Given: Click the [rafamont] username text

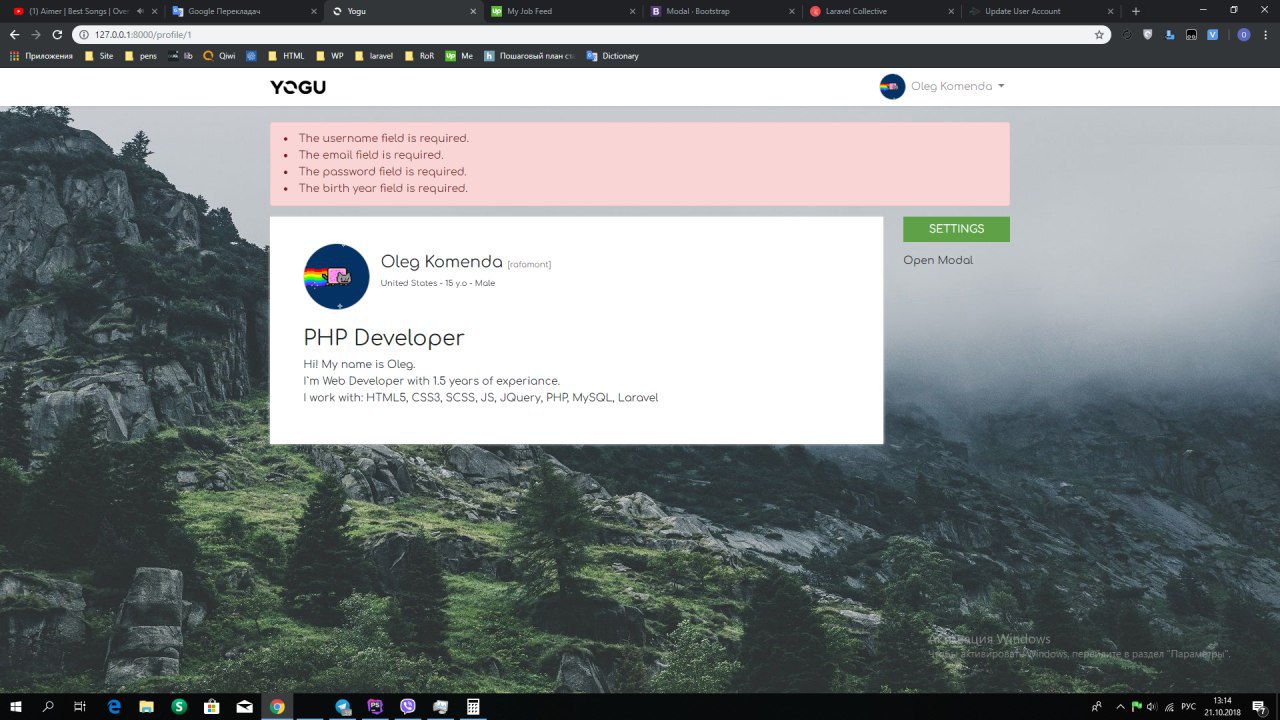Looking at the screenshot, I should [529, 264].
